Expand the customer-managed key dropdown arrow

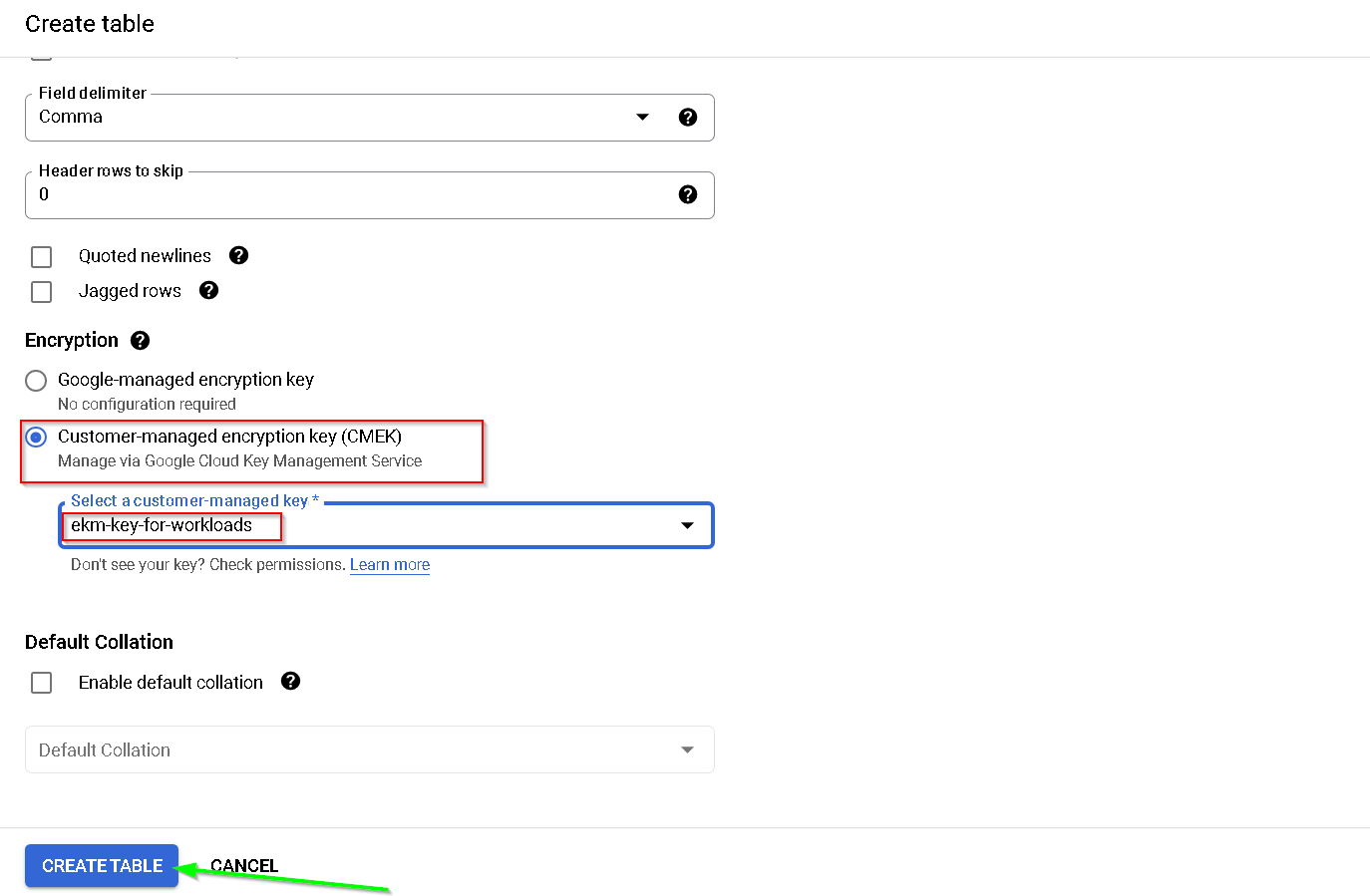click(687, 525)
